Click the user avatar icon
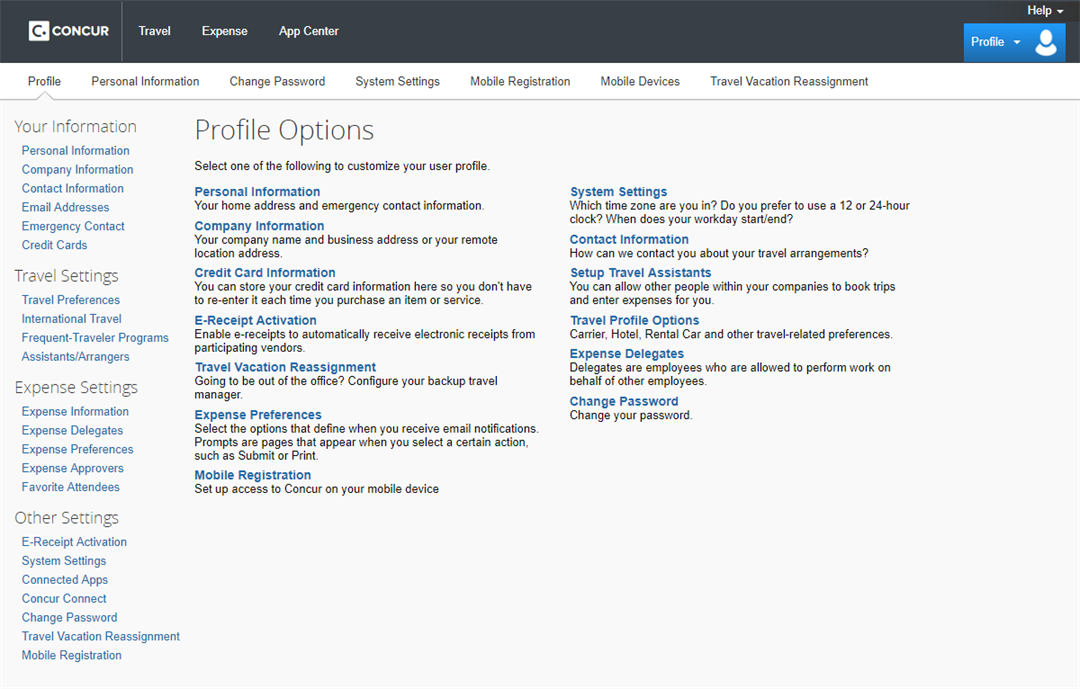The width and height of the screenshot is (1080, 689). tap(1046, 42)
